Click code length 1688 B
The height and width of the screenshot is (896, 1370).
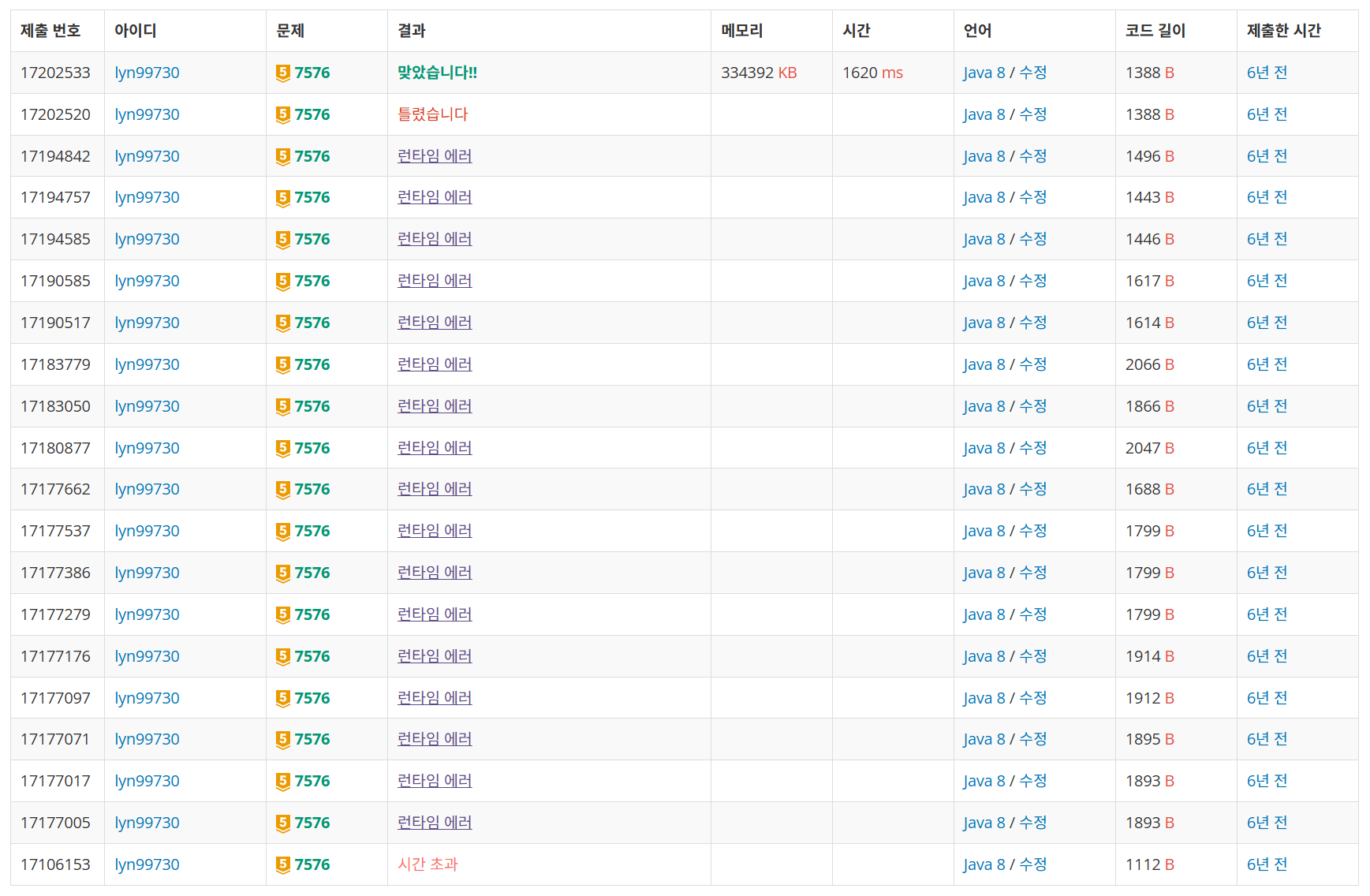pyautogui.click(x=1150, y=489)
